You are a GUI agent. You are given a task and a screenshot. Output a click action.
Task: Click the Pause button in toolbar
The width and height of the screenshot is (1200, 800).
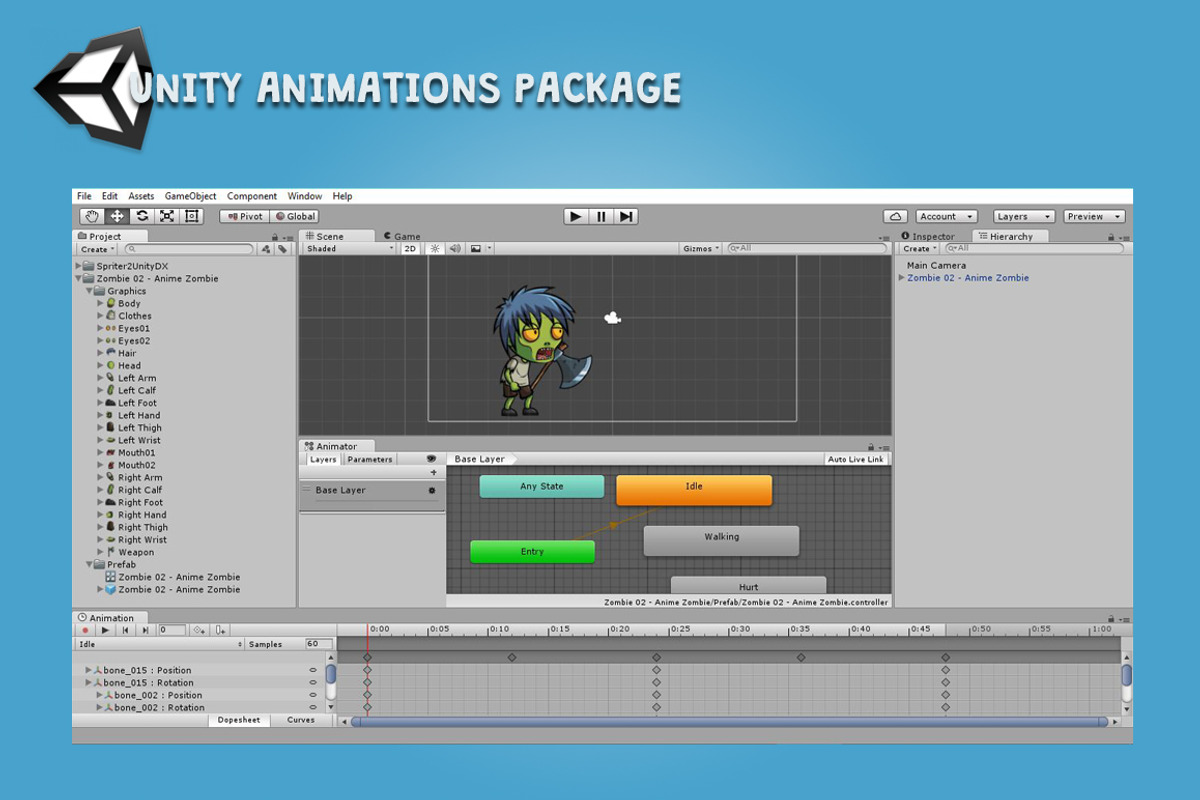tap(601, 216)
